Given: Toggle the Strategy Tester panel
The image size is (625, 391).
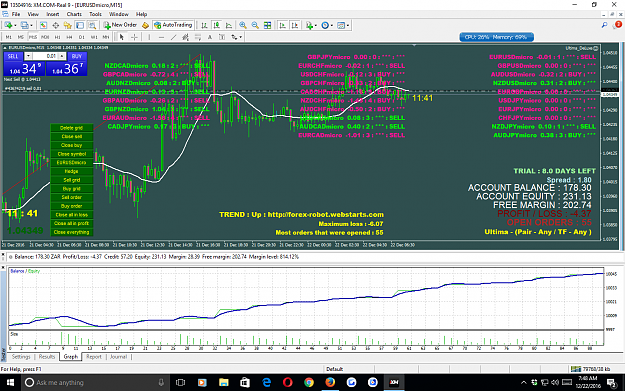Looking at the screenshot, I should tap(92, 25).
